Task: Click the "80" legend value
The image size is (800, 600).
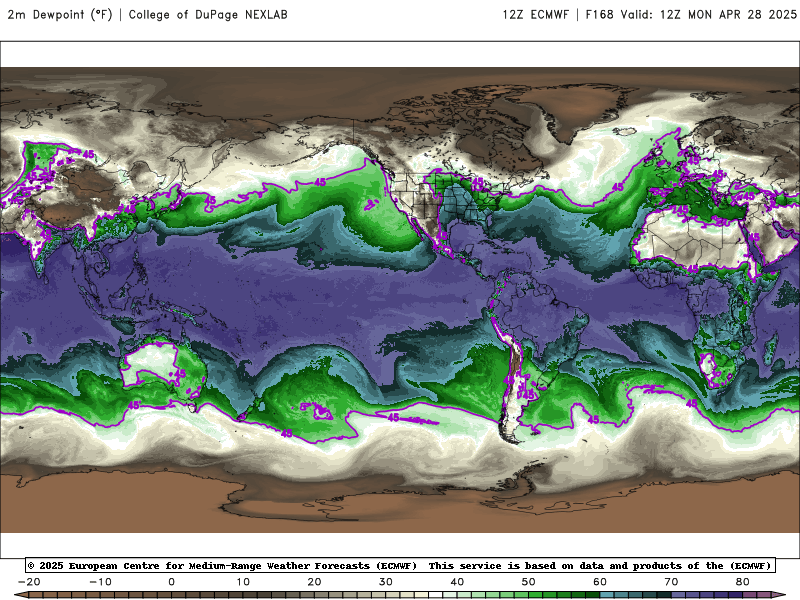Action: [x=743, y=582]
